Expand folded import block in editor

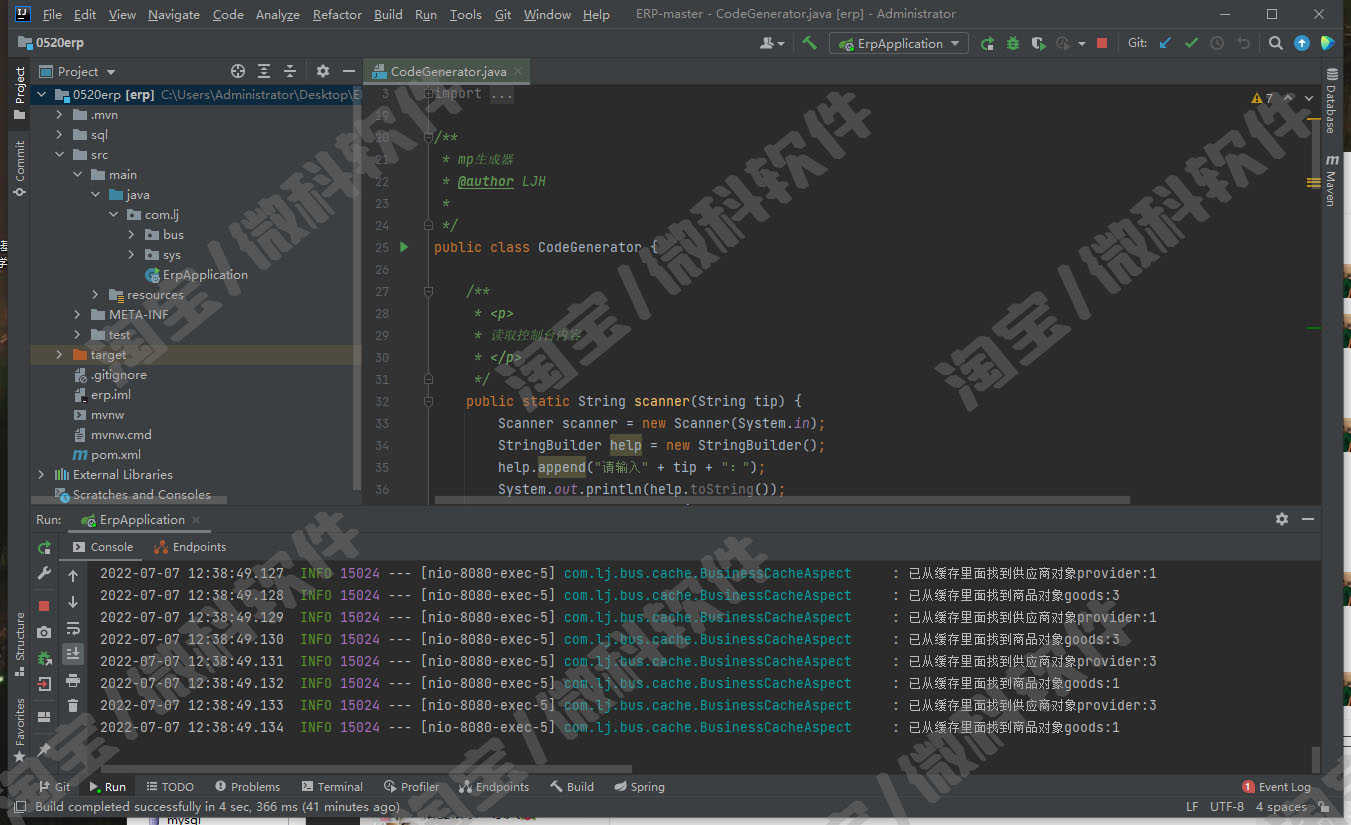428,93
